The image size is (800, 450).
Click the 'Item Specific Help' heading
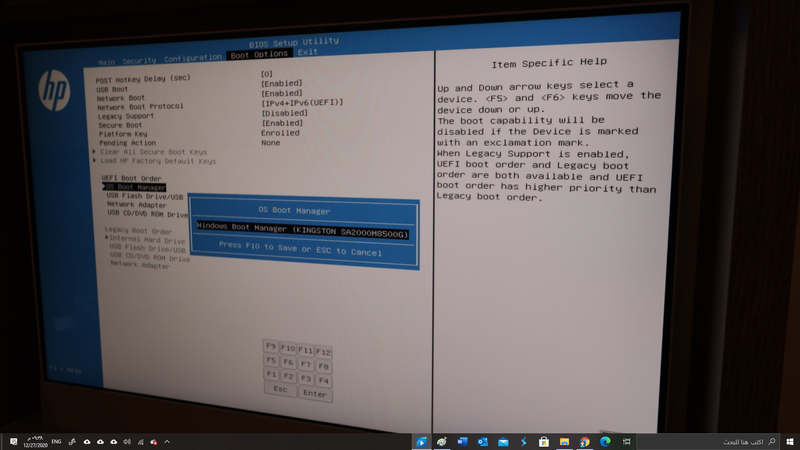coord(549,63)
